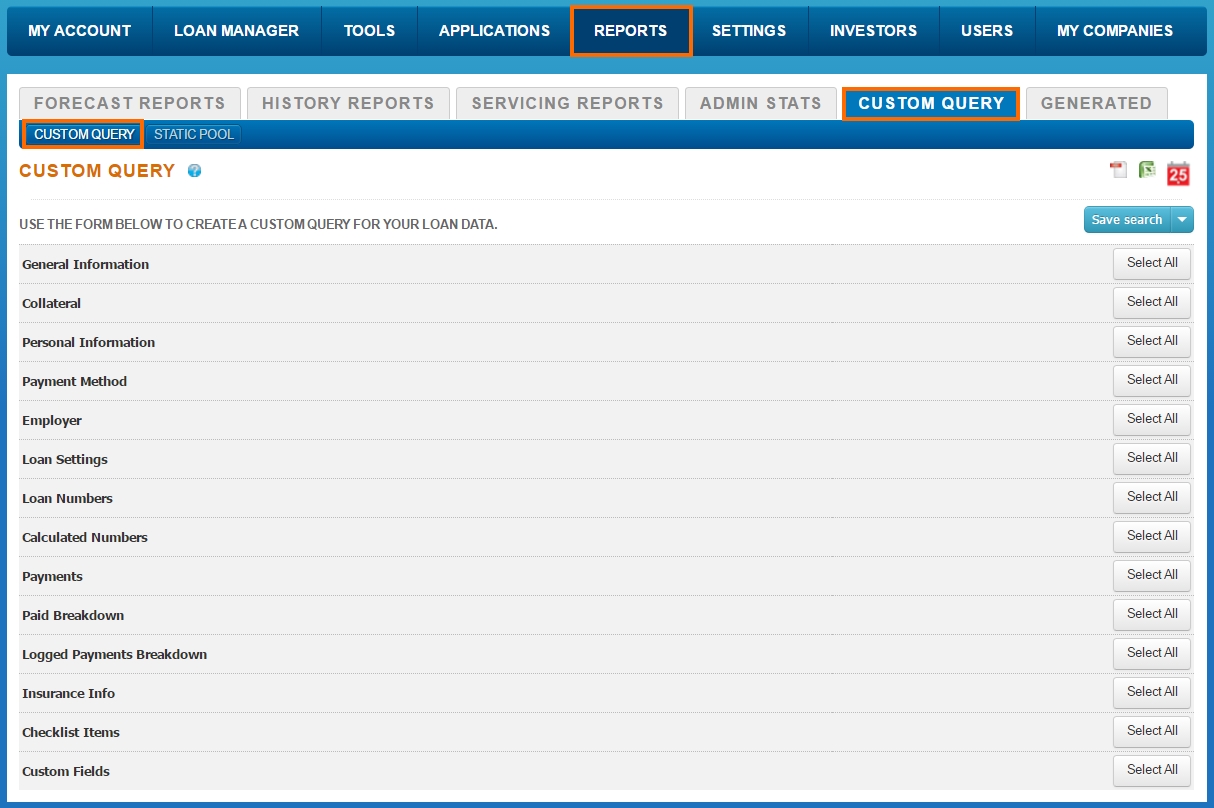
Task: Open the Tools menu
Action: click(370, 31)
